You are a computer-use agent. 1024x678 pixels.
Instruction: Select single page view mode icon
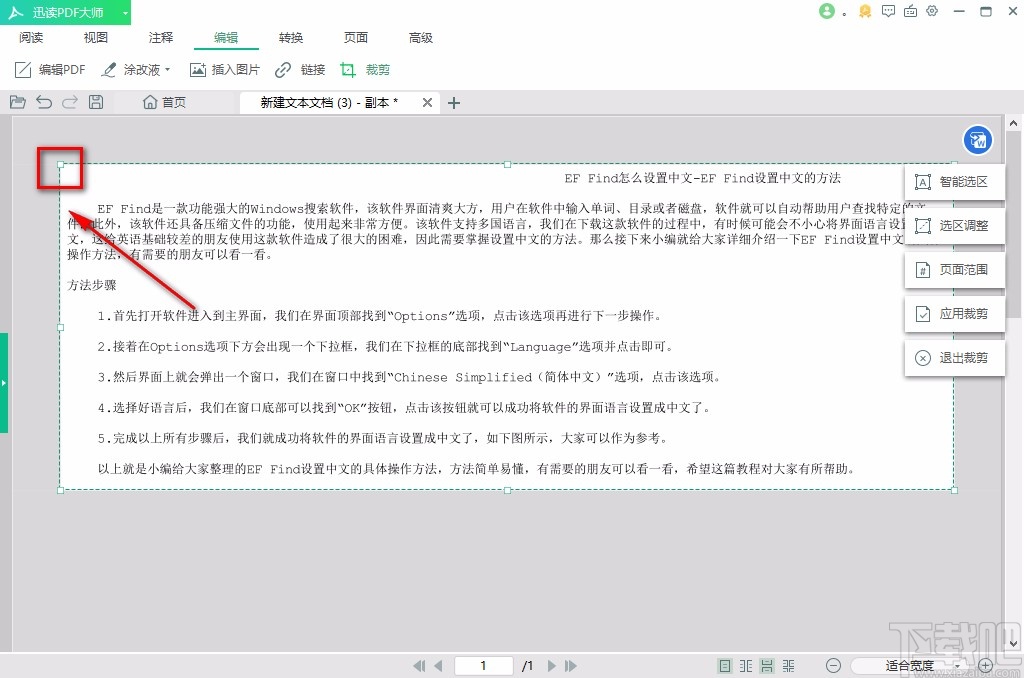click(725, 666)
